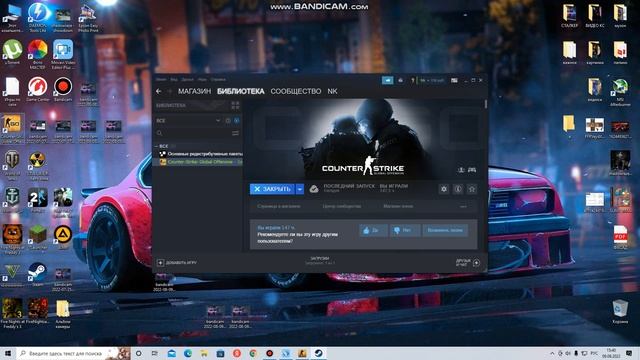Click the Windows Start button
Viewport: 640px width, 360px height.
[8, 353]
